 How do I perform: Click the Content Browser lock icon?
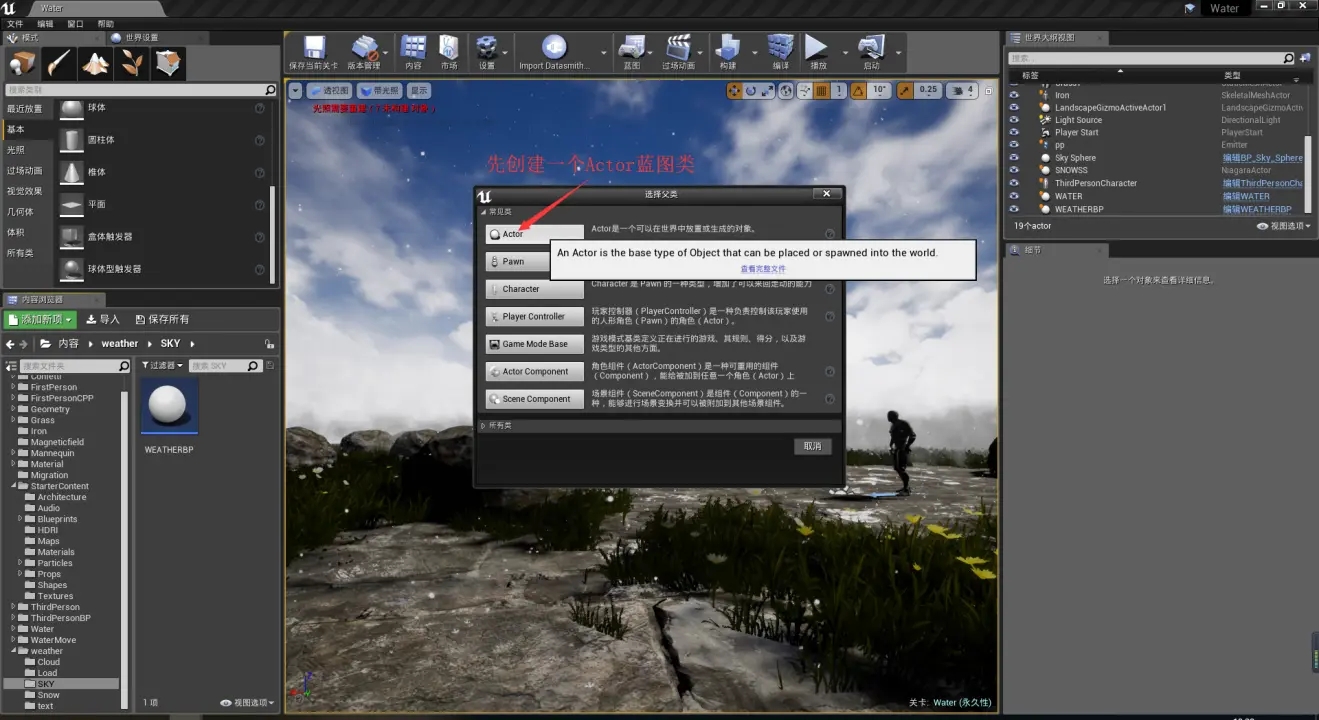coord(269,343)
